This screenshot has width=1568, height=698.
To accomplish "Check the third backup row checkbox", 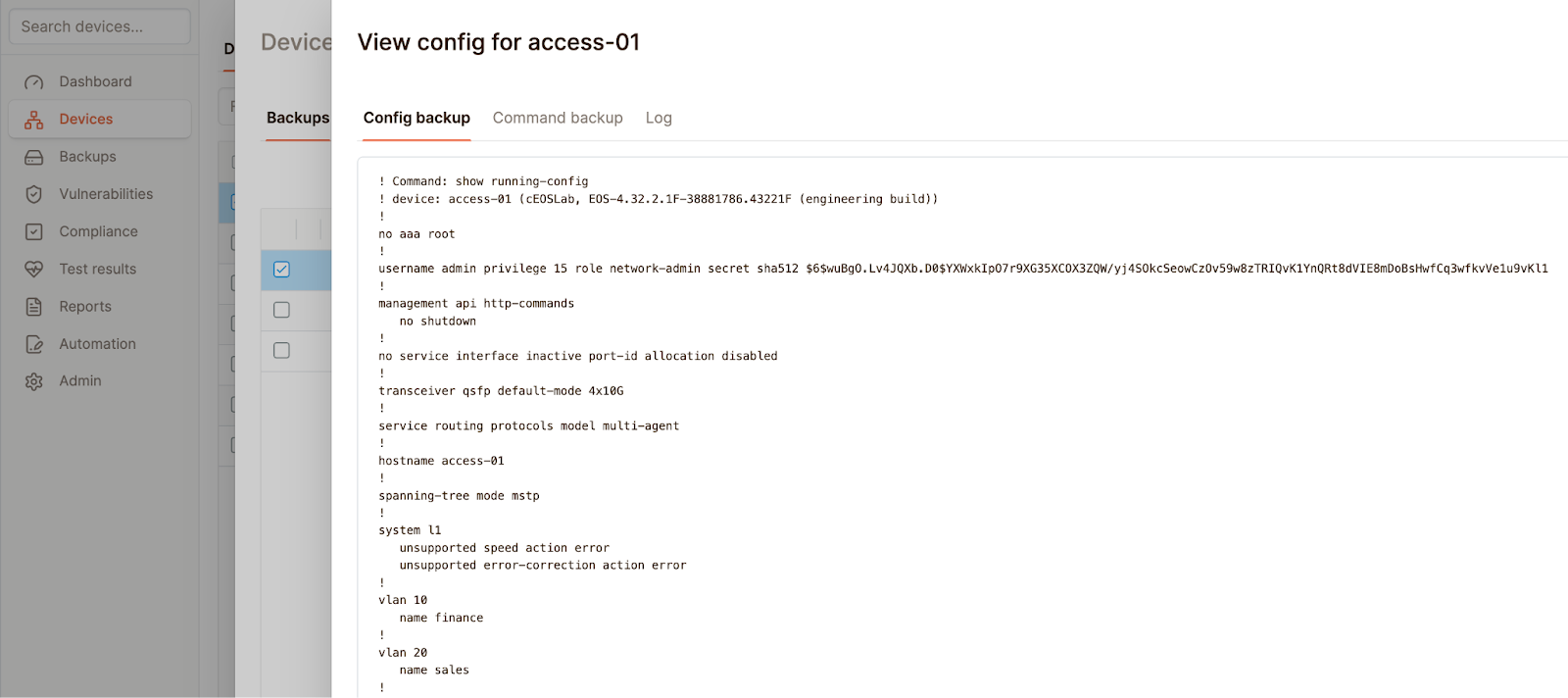I will point(281,350).
